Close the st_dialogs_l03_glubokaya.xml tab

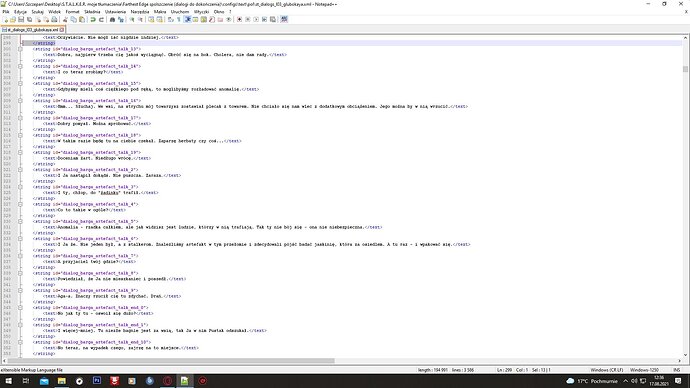(x=62, y=30)
